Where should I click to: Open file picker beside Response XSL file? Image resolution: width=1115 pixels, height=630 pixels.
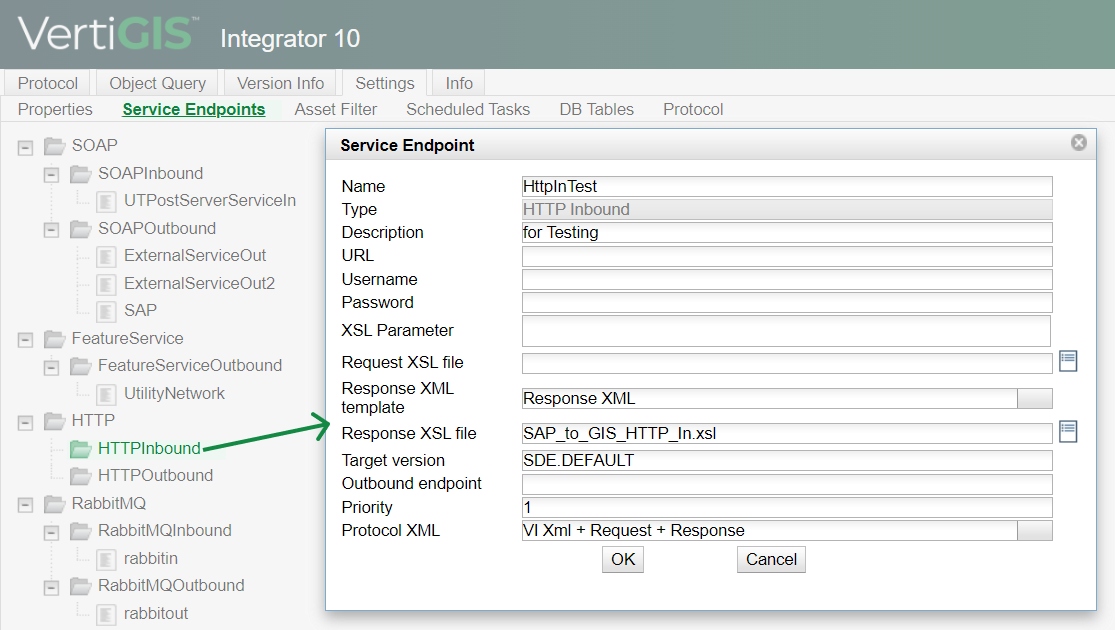tap(1068, 432)
